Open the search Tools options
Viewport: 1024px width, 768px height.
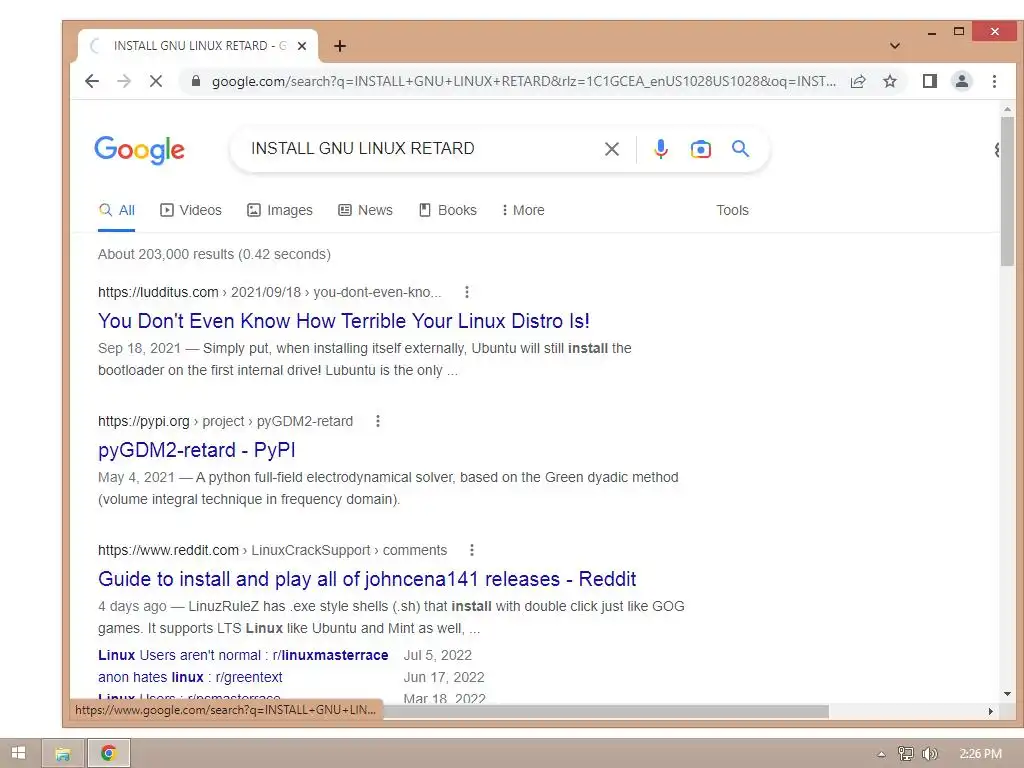(732, 210)
